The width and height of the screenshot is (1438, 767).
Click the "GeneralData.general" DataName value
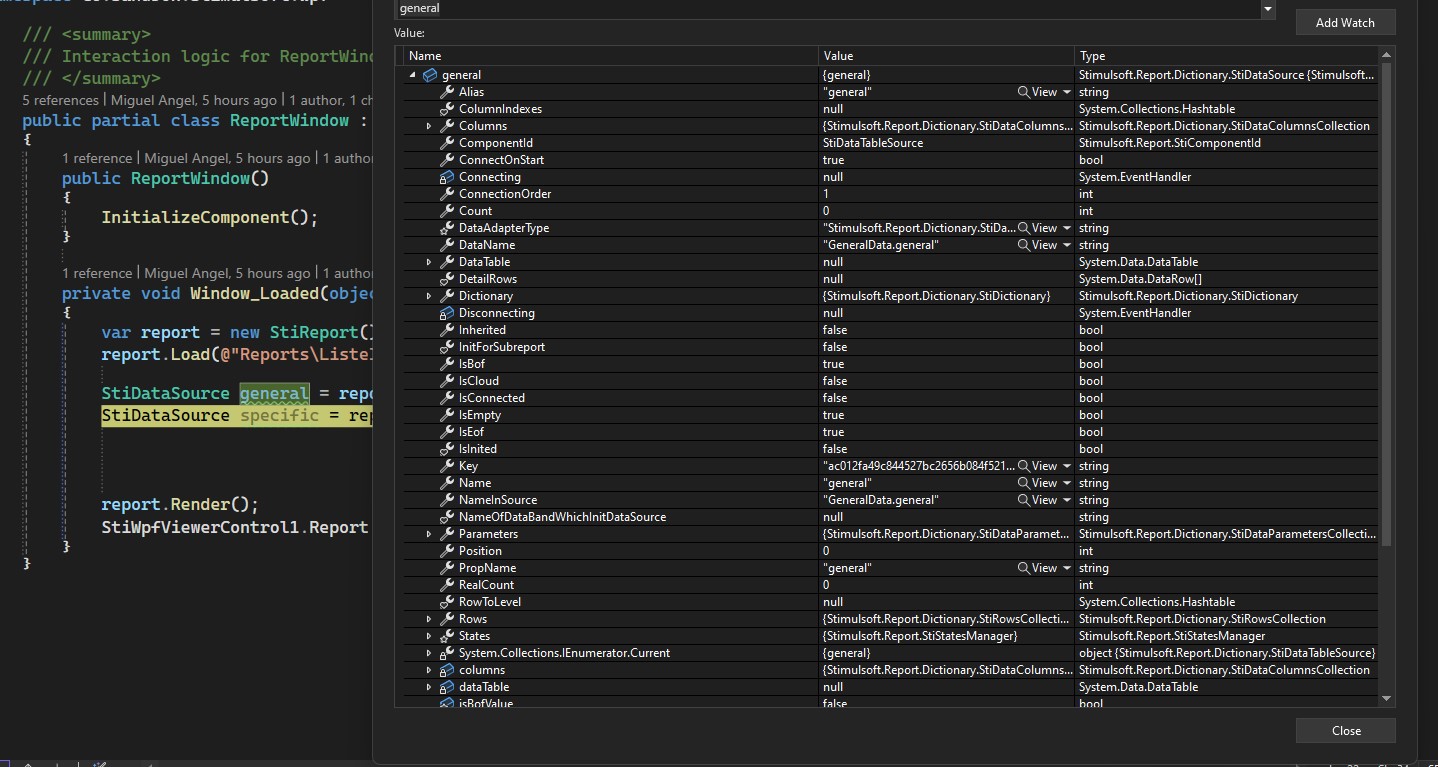881,245
